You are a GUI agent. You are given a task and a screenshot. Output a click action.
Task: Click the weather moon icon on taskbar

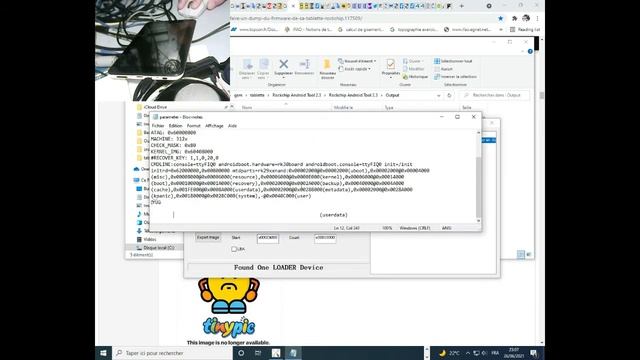click(x=442, y=353)
